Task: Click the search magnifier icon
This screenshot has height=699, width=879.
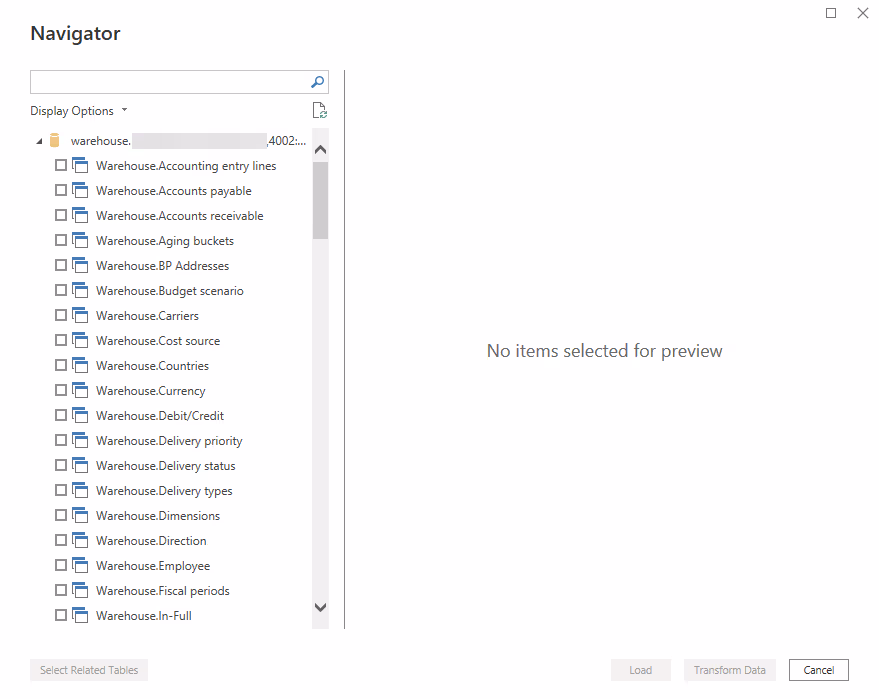Action: tap(318, 82)
